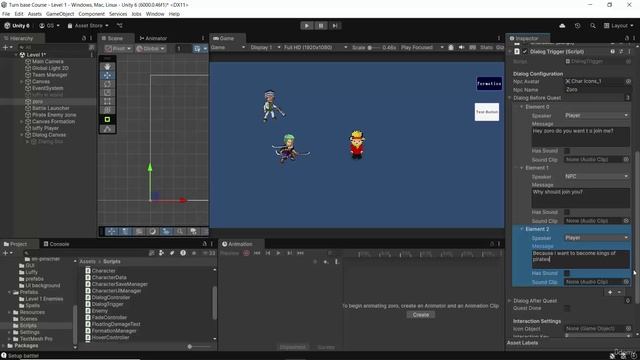This screenshot has width=640, height=360.
Task: Select the Transform tool in Scene toolbar
Action: coord(107,110)
